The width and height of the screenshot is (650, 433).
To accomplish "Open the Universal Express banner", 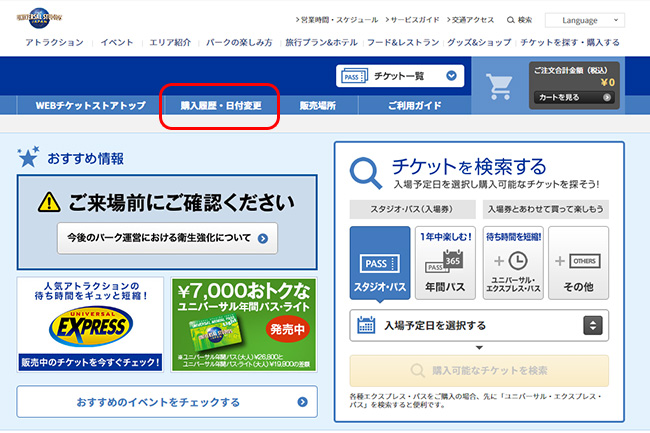I will tap(90, 324).
